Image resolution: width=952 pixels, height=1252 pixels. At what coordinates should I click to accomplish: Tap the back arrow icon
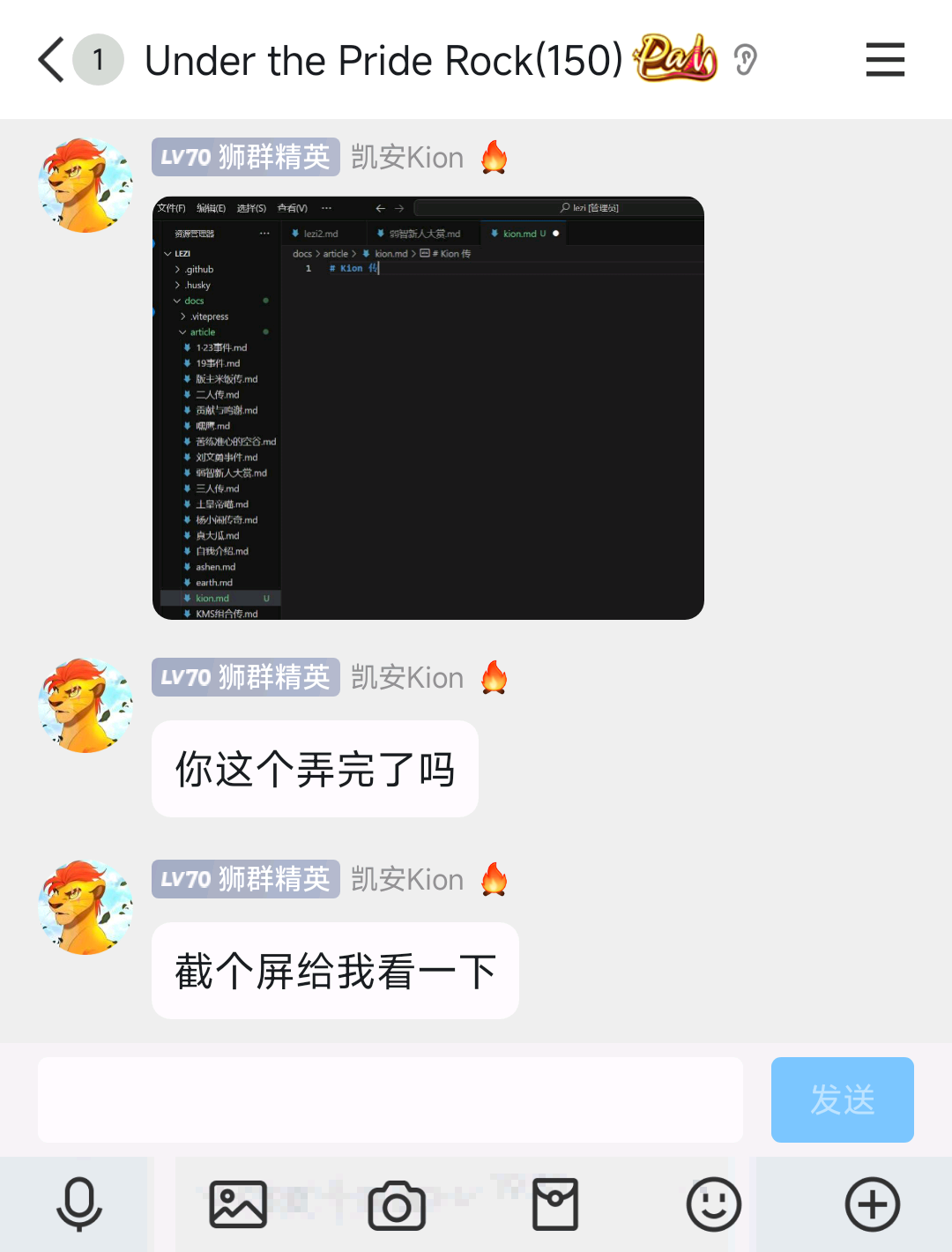coord(51,60)
